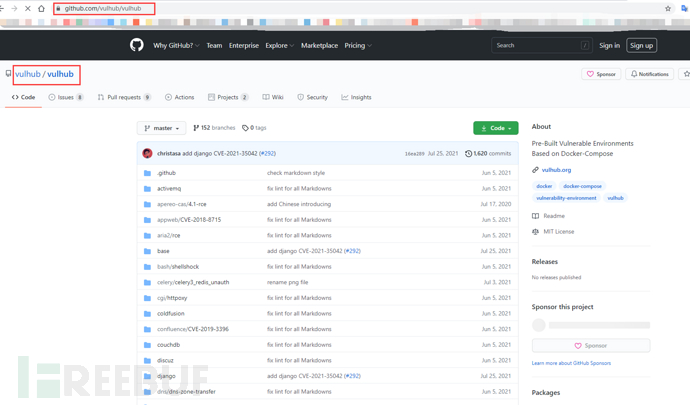Click the Sign up button
The image size is (690, 405).
point(641,45)
